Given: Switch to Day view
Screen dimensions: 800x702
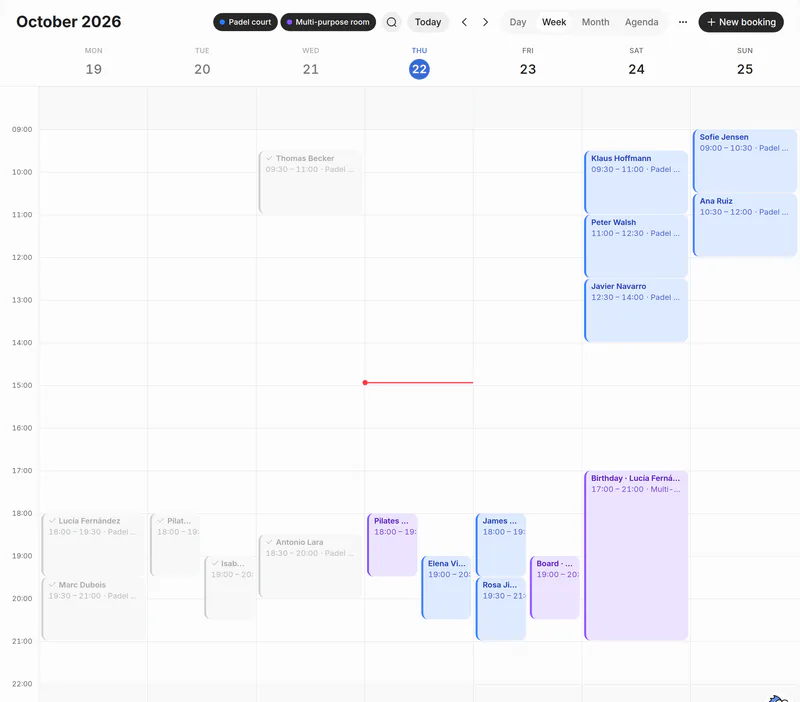Looking at the screenshot, I should tap(517, 22).
